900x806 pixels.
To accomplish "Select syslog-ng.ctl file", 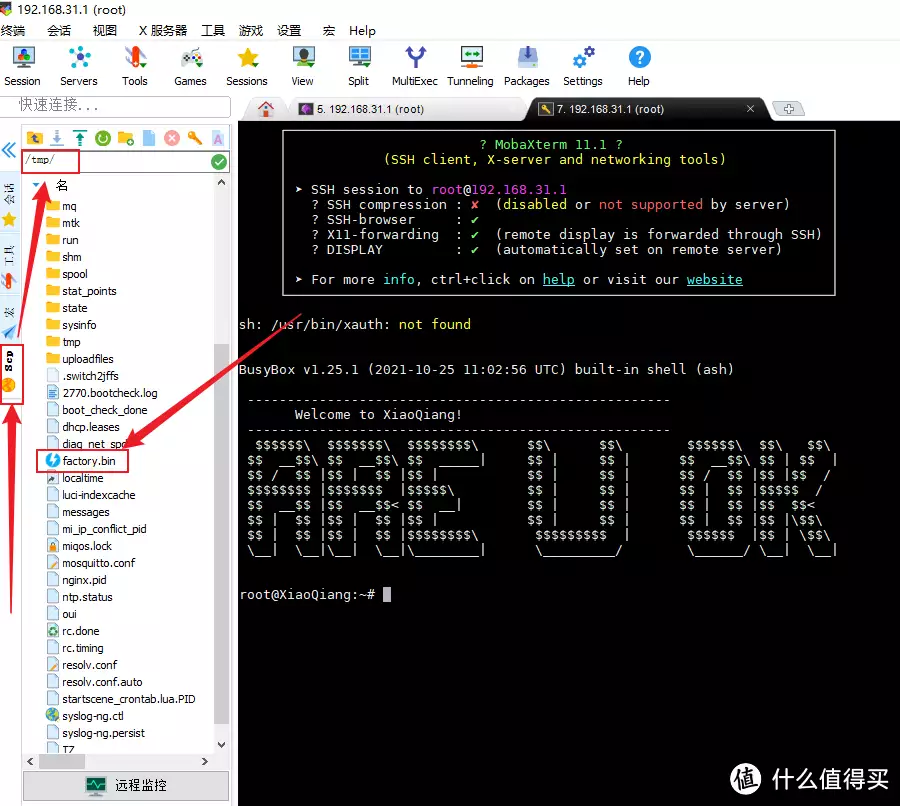I will pos(85,716).
